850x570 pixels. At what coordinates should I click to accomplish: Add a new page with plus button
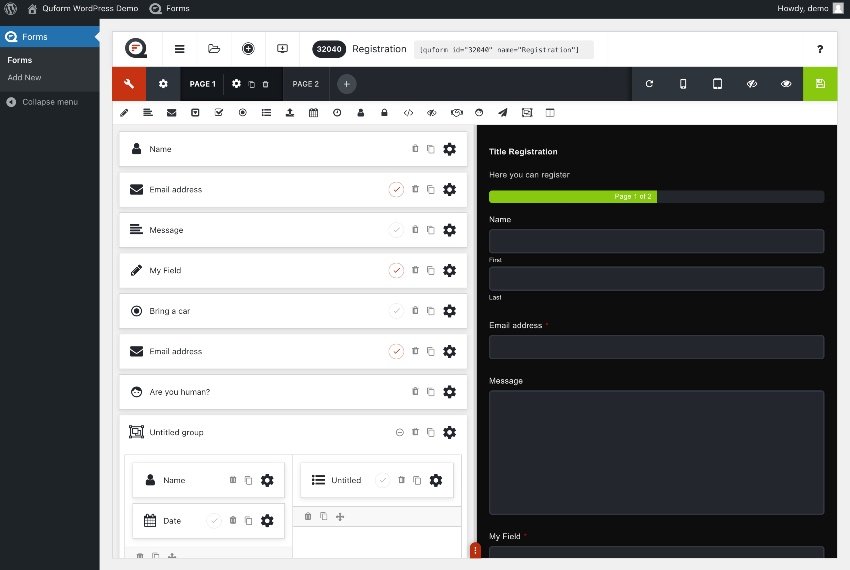347,84
